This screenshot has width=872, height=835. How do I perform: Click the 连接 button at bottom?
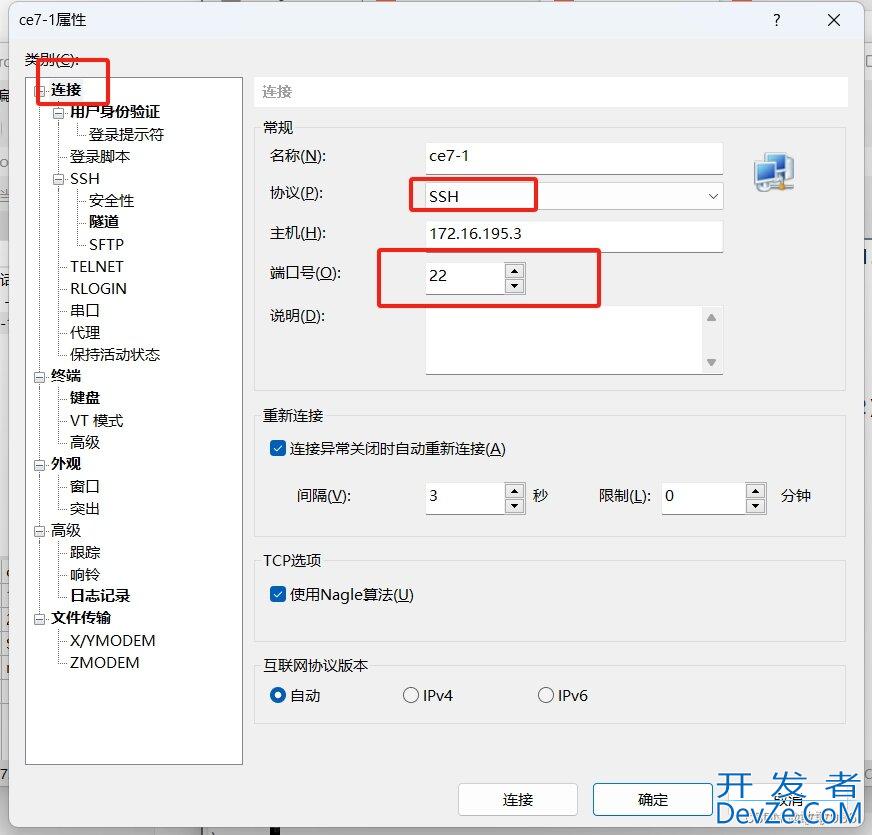(517, 799)
